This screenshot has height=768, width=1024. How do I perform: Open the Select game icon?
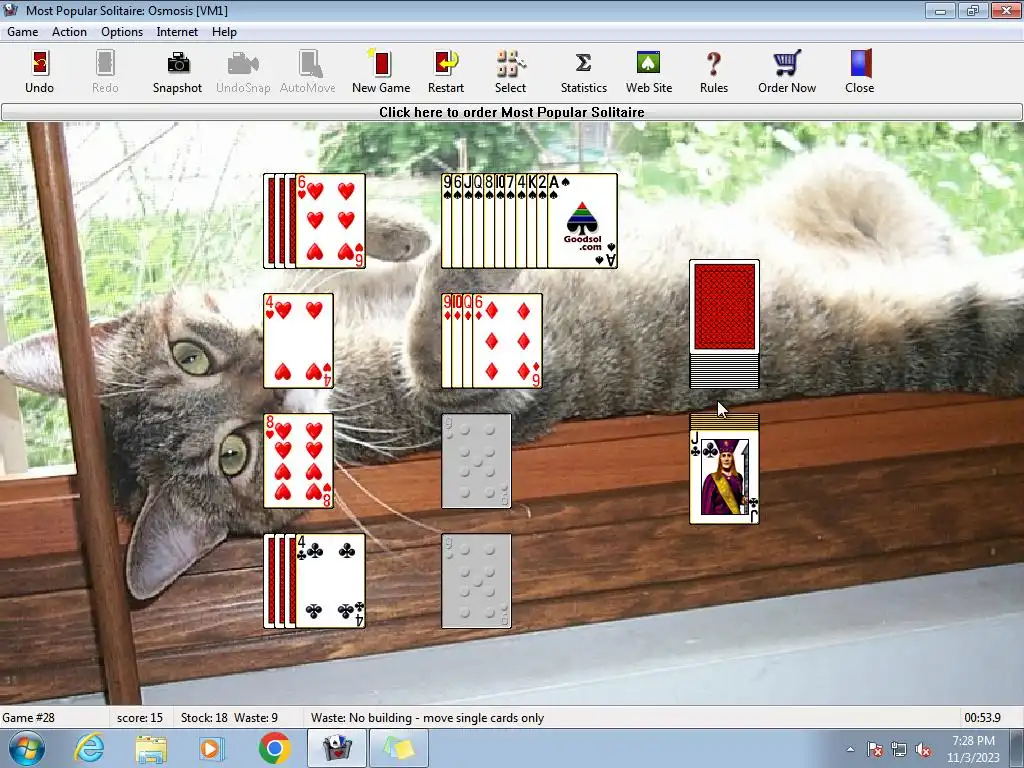510,72
